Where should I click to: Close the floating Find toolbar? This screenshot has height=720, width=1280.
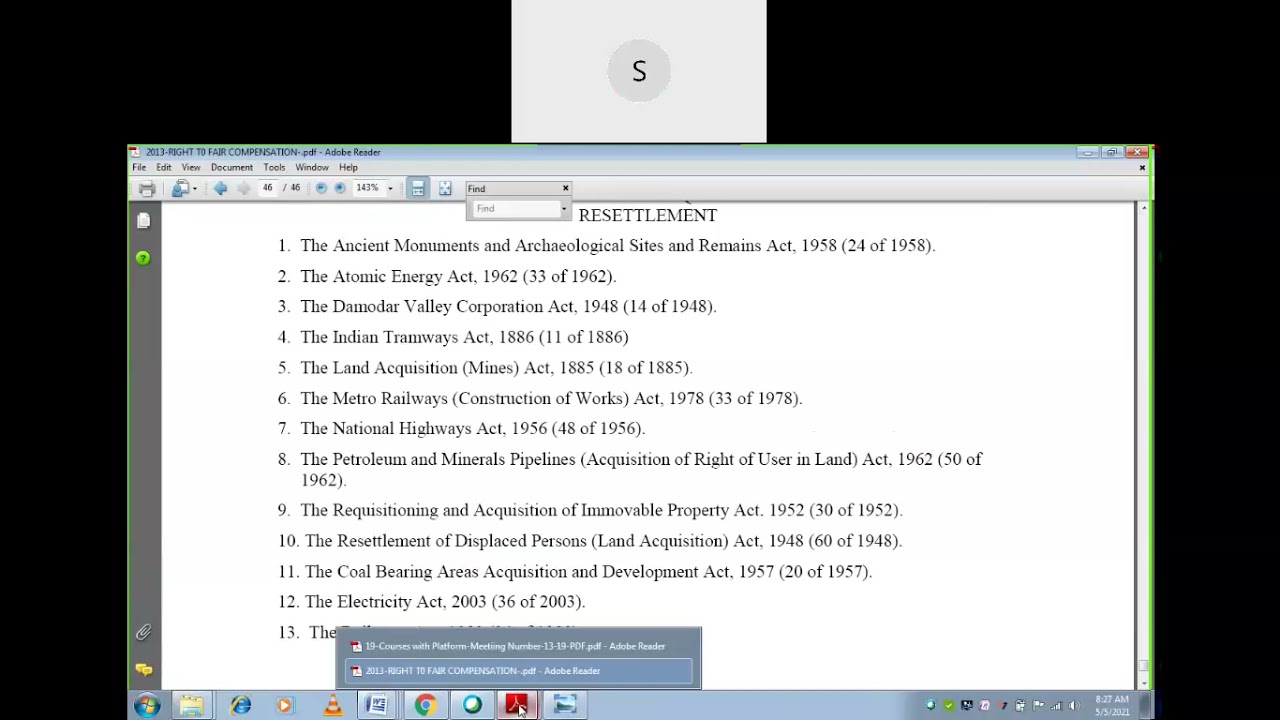tap(565, 188)
